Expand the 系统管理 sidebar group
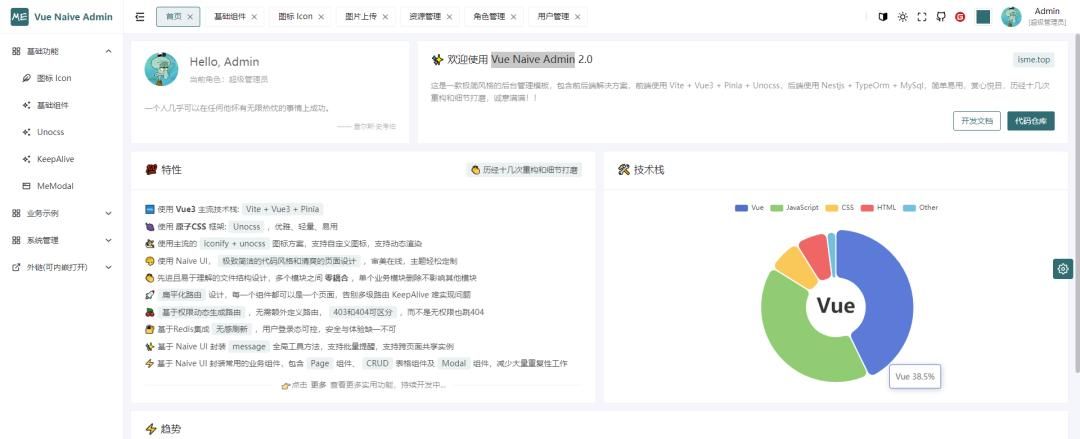Screen dimensions: 1080x439 [x=62, y=240]
